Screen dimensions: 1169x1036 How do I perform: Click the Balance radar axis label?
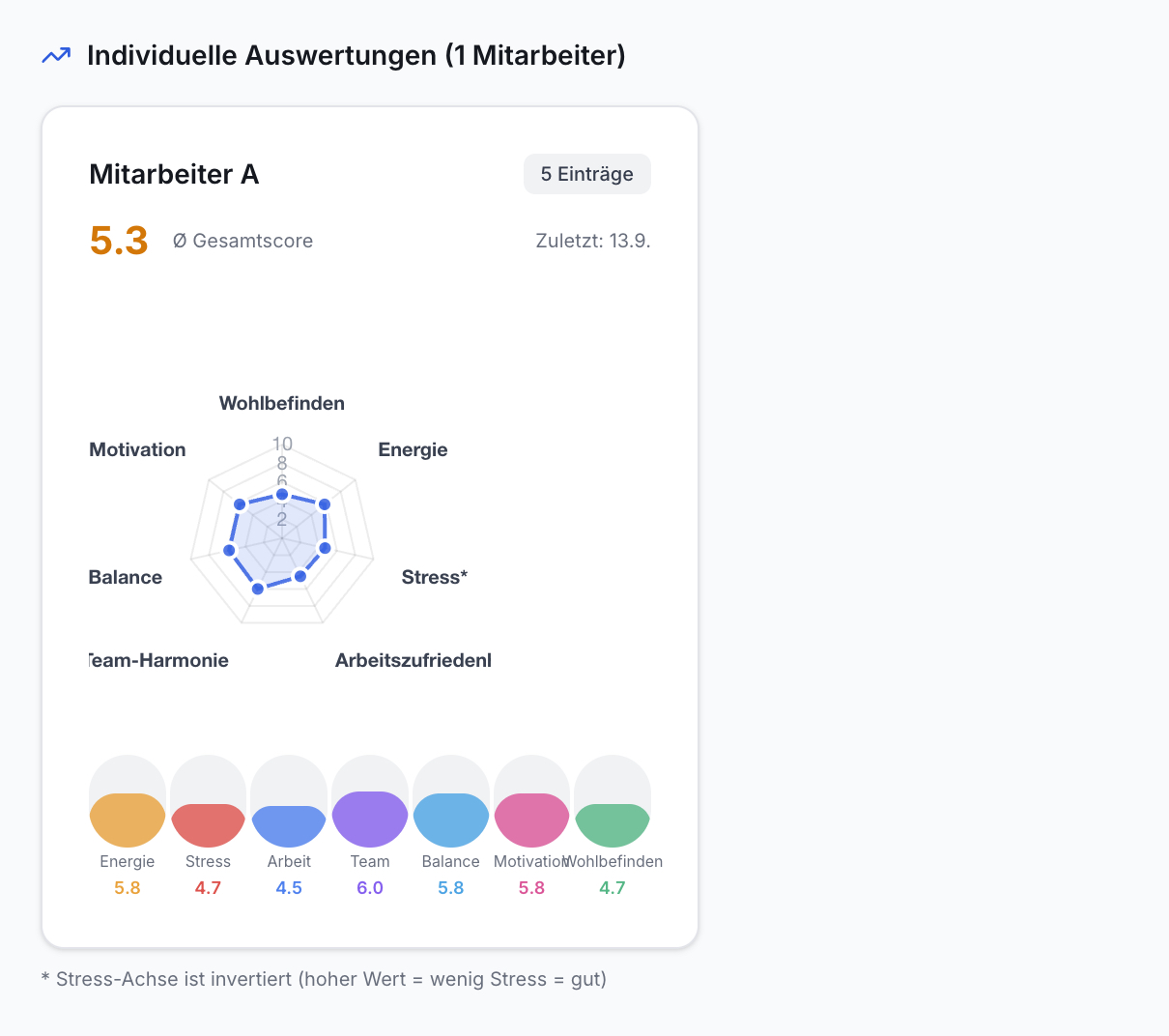(x=126, y=577)
